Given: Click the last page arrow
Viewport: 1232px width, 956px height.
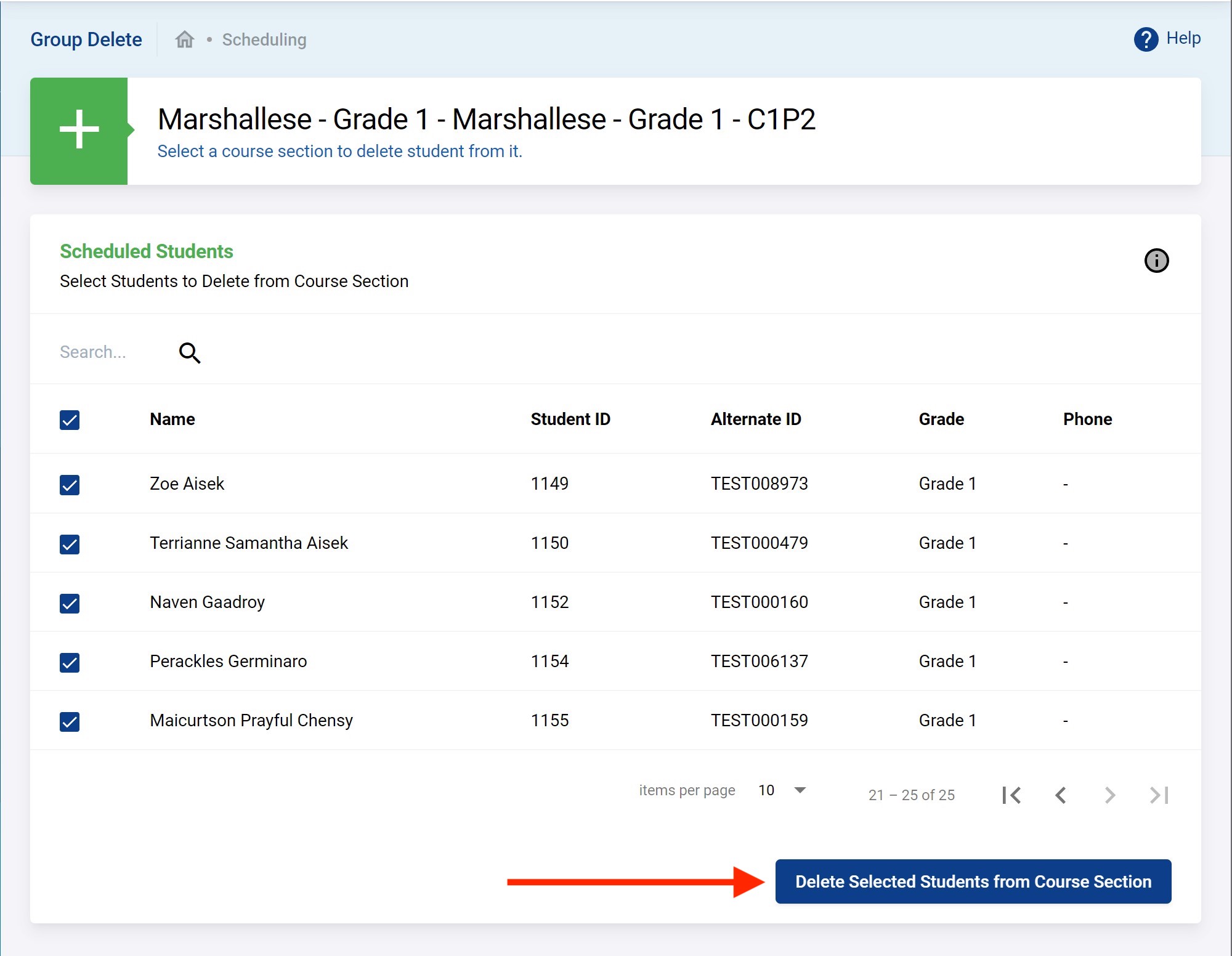Looking at the screenshot, I should [1159, 795].
